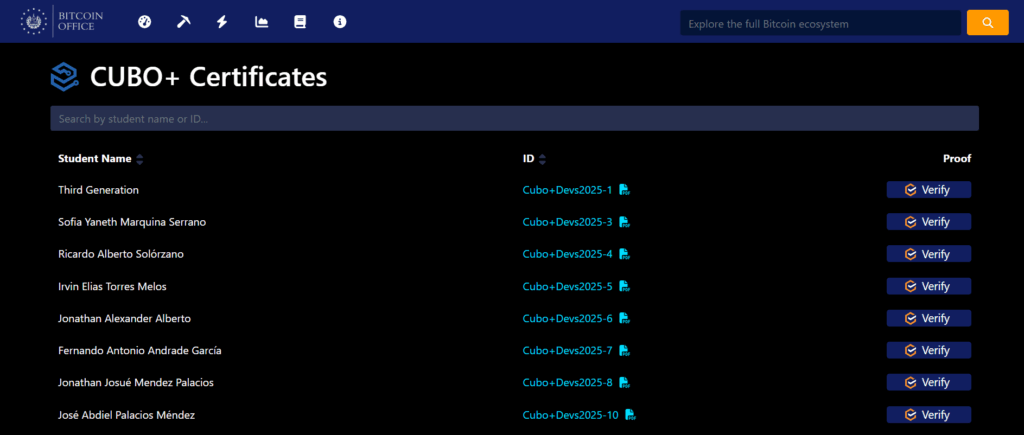The width and height of the screenshot is (1024, 435).
Task: Verify Fernando Antonio Andrade García's certificate
Action: tap(928, 351)
